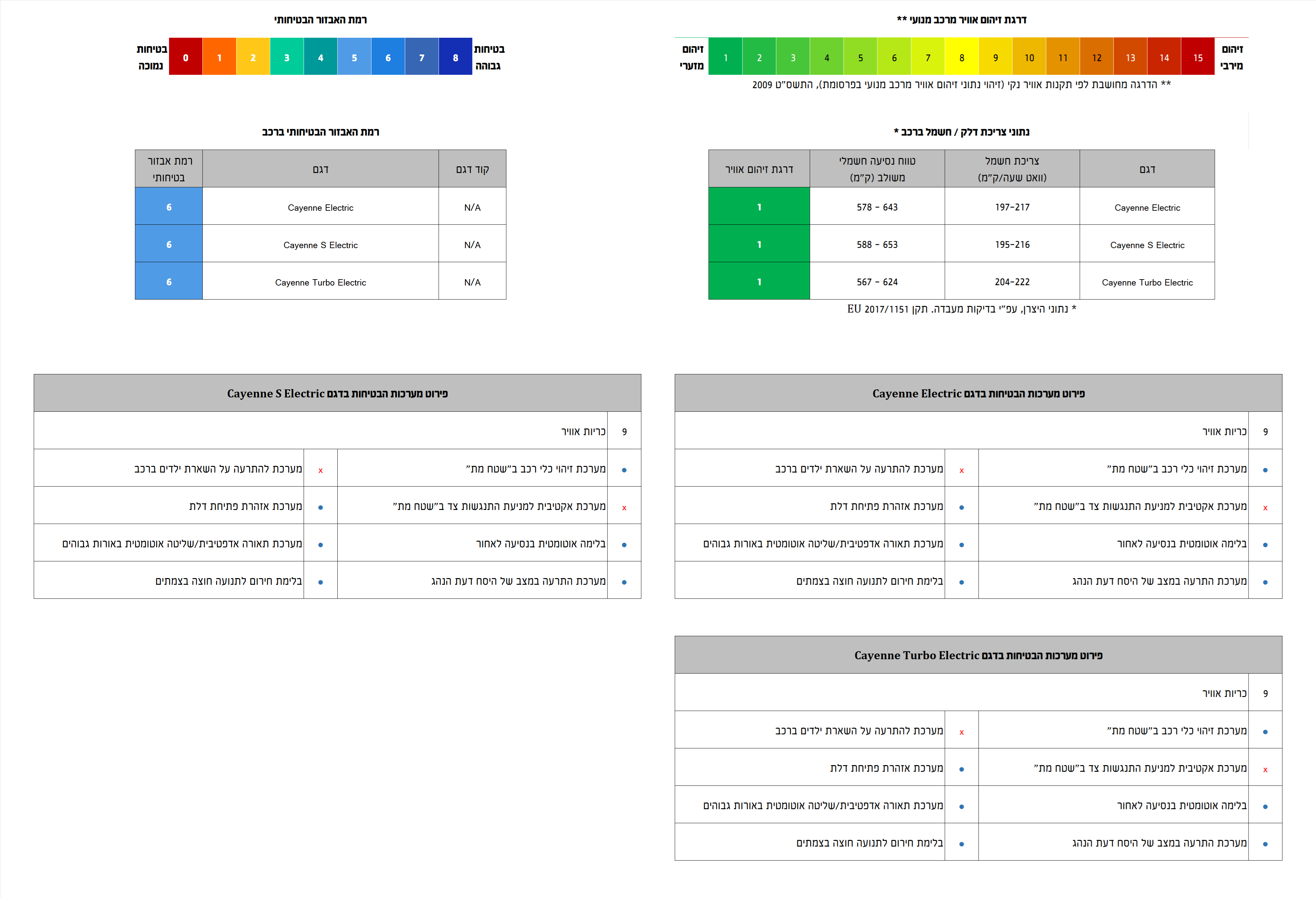The height and width of the screenshot is (898, 1316).
Task: Click red X for child-left alert in Turbo Electric table
Action: coord(961,732)
